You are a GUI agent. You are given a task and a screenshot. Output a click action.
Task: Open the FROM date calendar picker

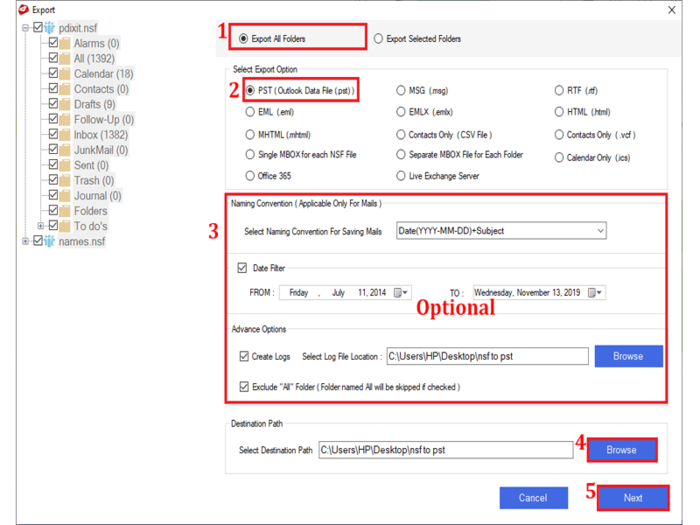(400, 292)
